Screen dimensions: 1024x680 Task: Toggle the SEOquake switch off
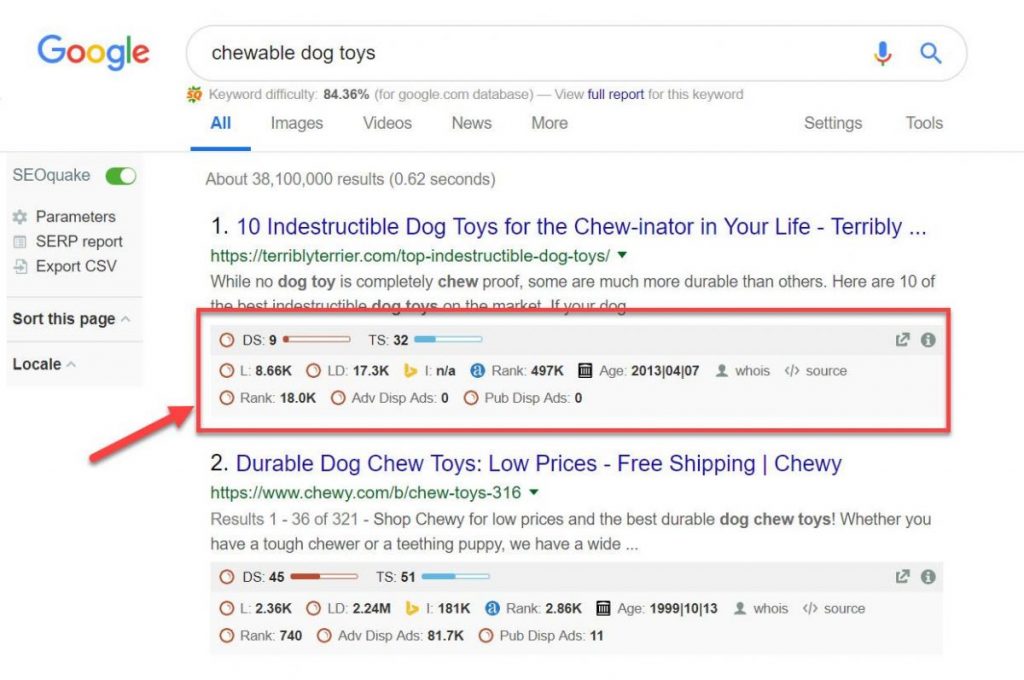[x=121, y=176]
